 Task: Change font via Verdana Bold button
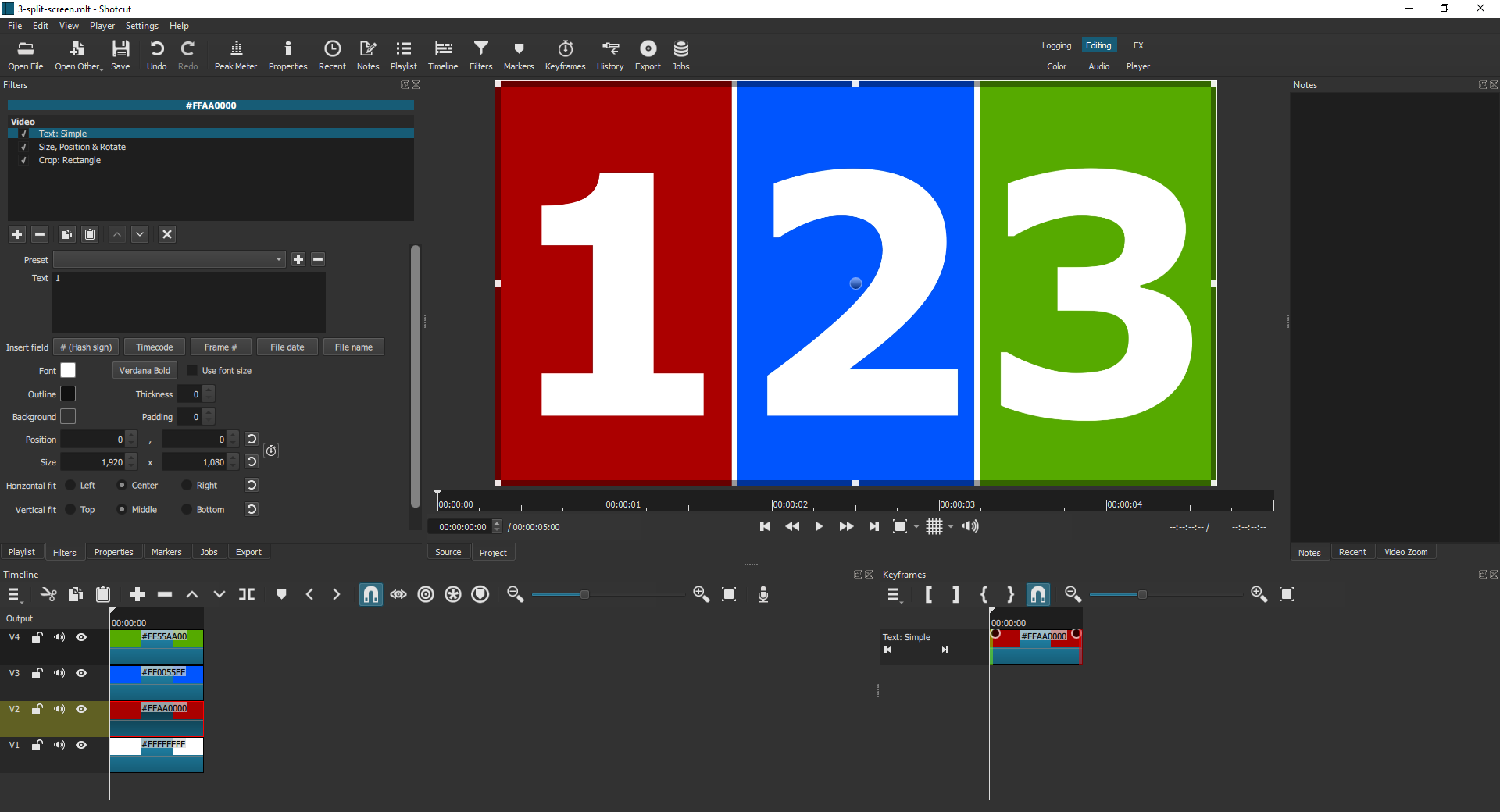[x=145, y=371]
